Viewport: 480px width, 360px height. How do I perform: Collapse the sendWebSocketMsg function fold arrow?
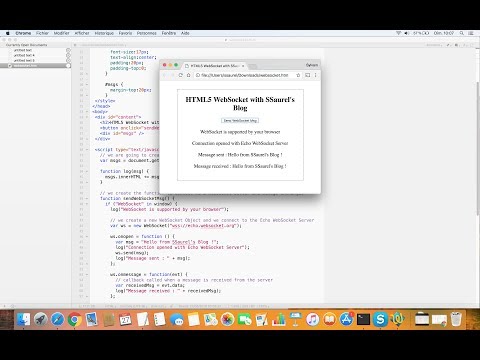click(87, 198)
